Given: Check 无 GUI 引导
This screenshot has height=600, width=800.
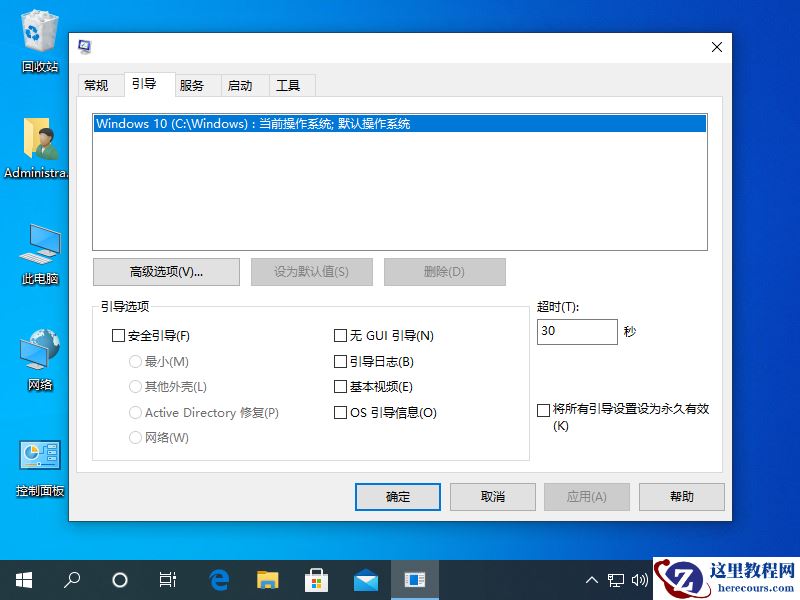Looking at the screenshot, I should pyautogui.click(x=340, y=335).
